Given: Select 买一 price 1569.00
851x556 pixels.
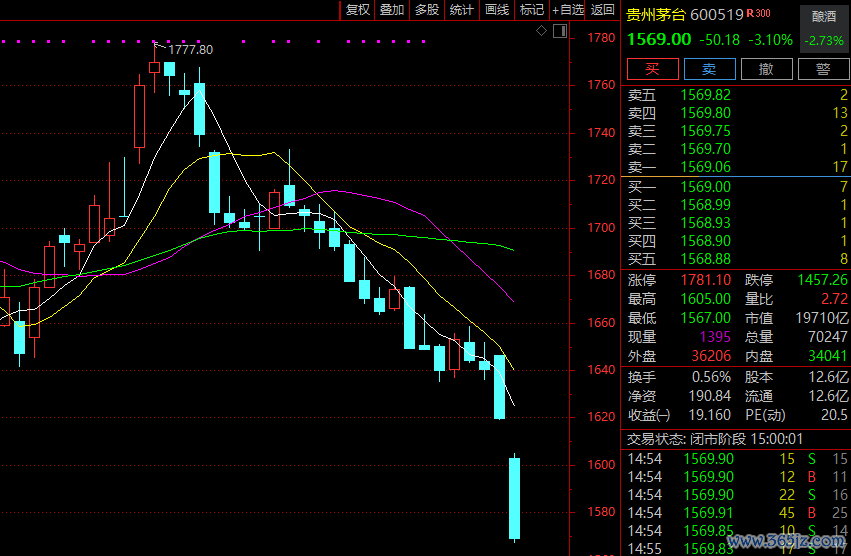Looking at the screenshot, I should pyautogui.click(x=706, y=187).
